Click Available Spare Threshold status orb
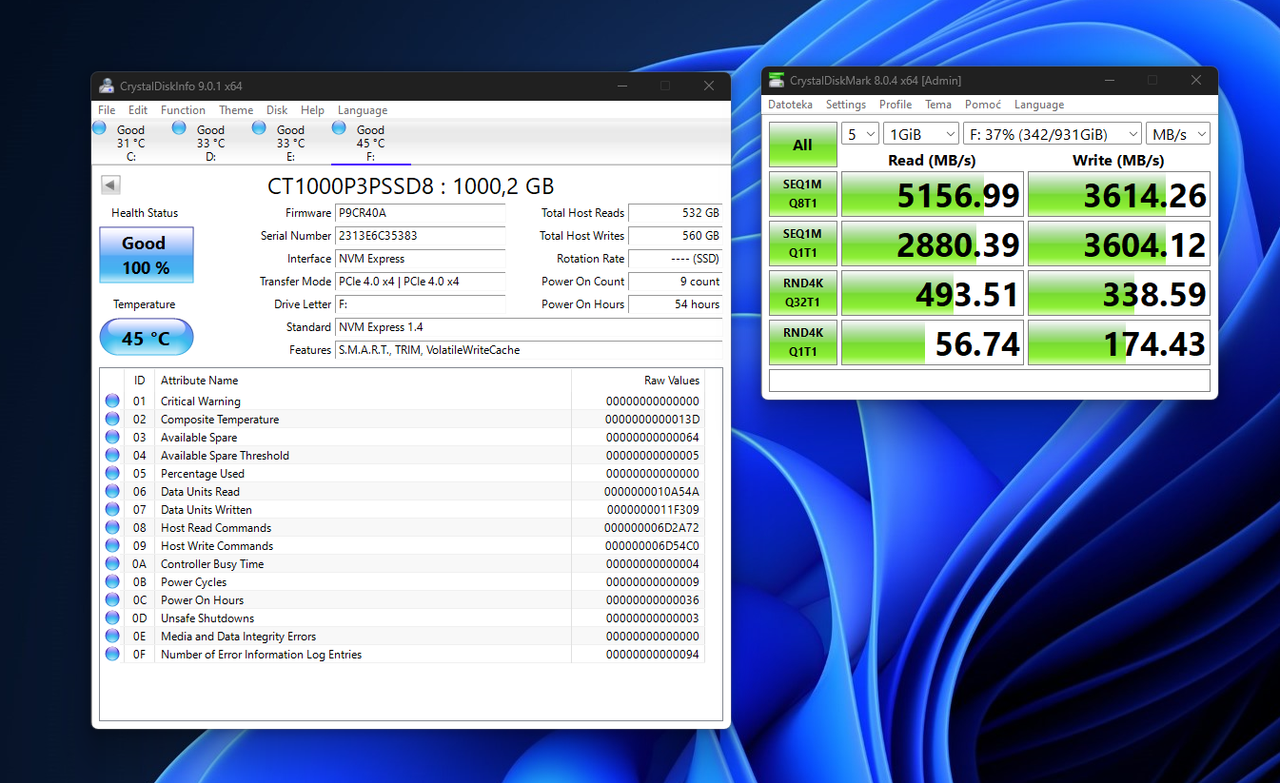 tap(112, 455)
